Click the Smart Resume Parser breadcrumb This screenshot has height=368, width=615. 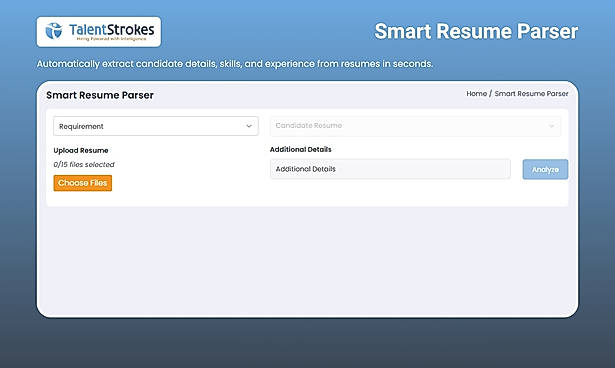531,94
